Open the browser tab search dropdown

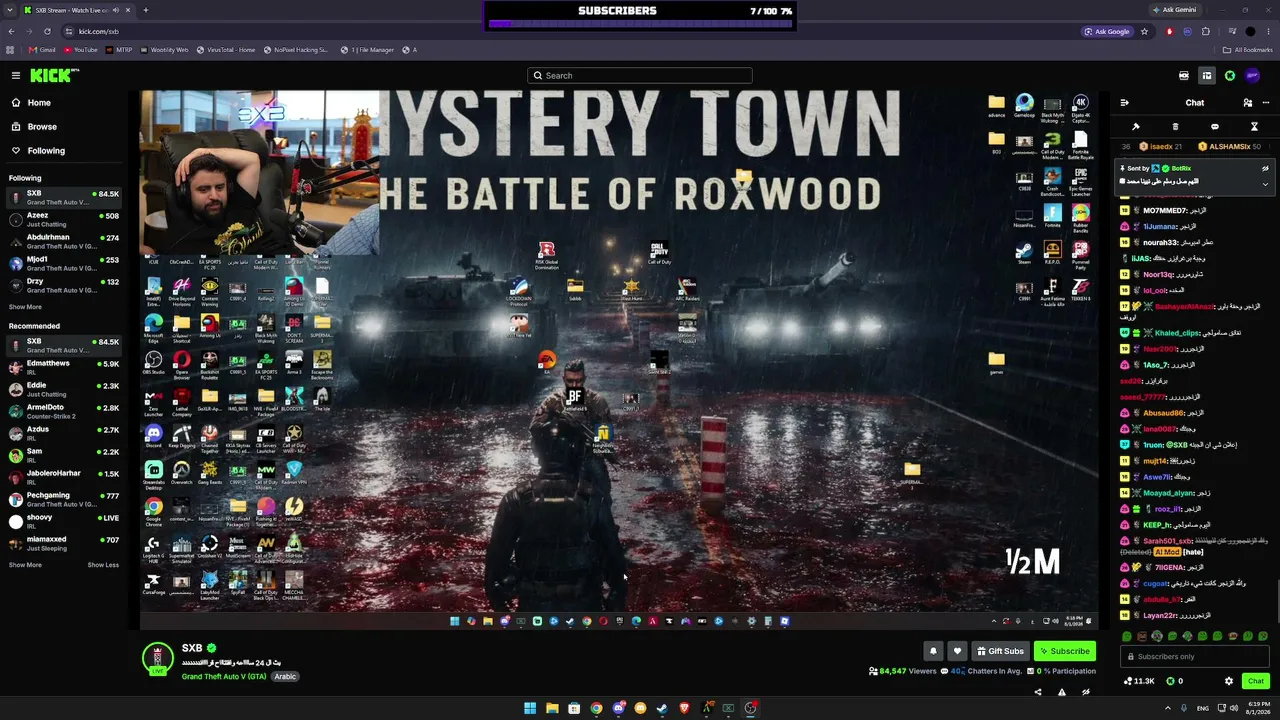click(x=11, y=10)
